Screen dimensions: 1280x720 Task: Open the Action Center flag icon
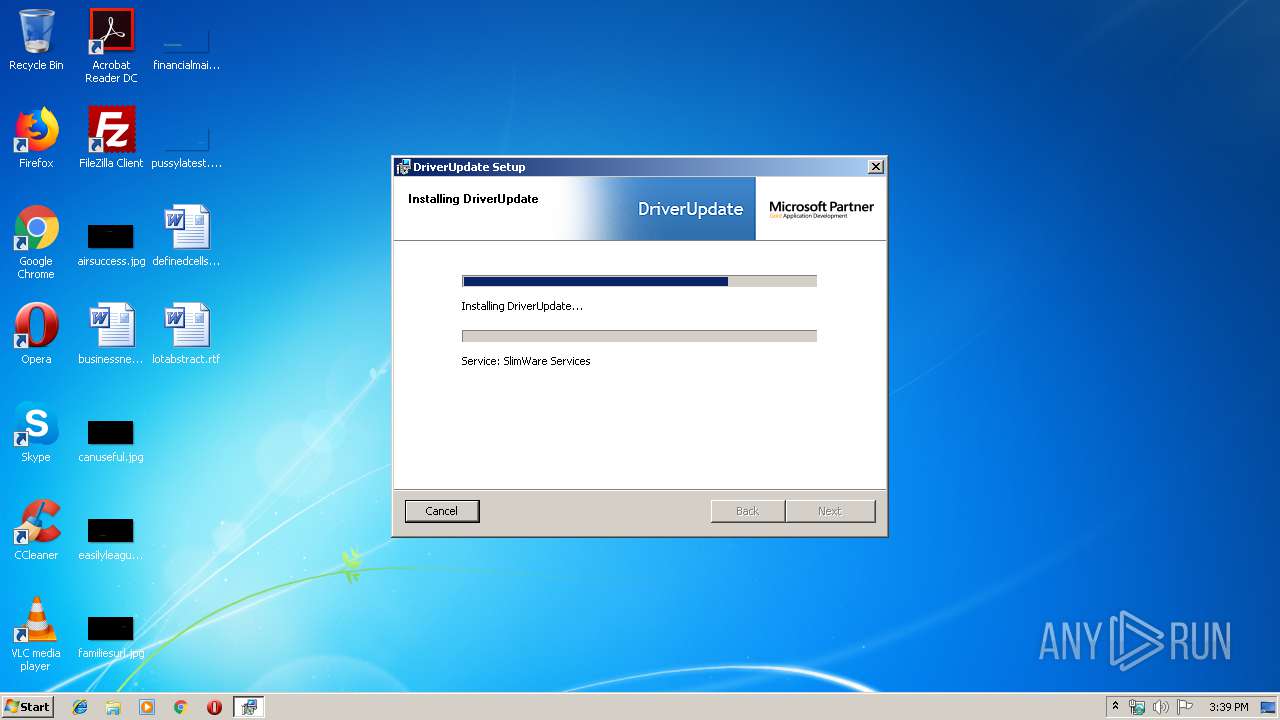[1185, 707]
